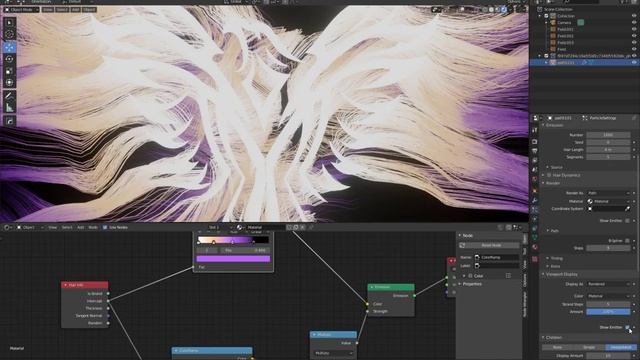This screenshot has width=640, height=360.
Task: Open the Viewport Display Color dropdown
Action: point(608,296)
